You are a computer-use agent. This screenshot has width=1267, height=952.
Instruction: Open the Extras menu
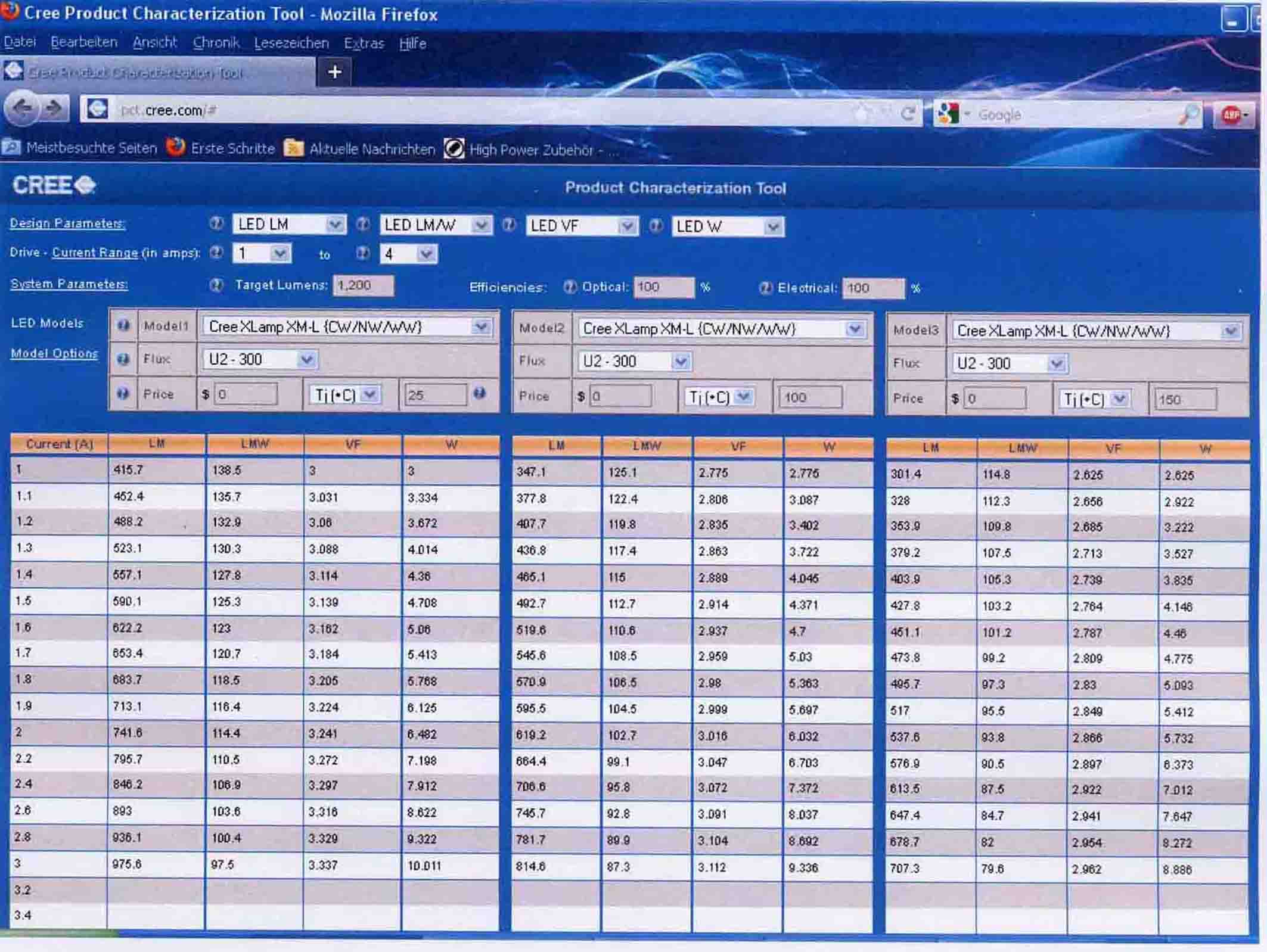pyautogui.click(x=364, y=43)
